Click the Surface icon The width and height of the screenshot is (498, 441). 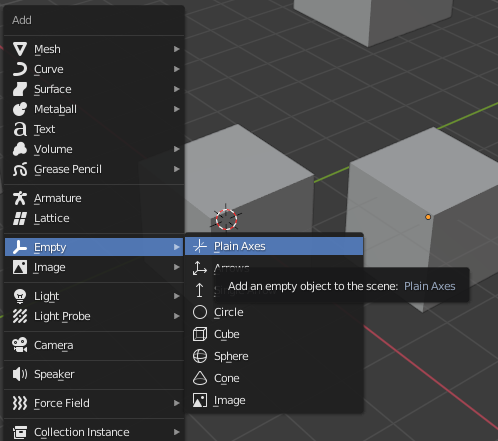pos(20,89)
